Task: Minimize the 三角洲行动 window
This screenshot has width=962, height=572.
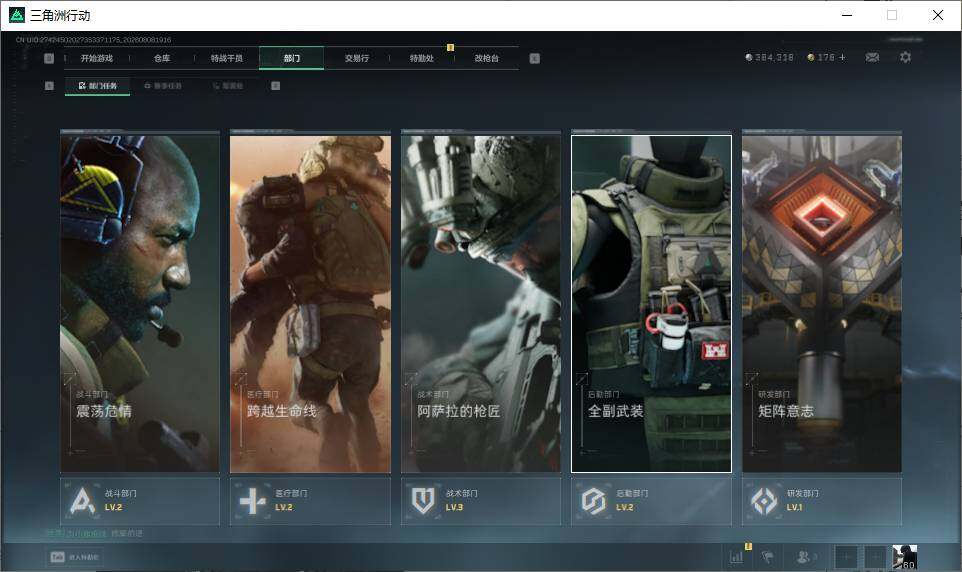Action: coord(847,15)
